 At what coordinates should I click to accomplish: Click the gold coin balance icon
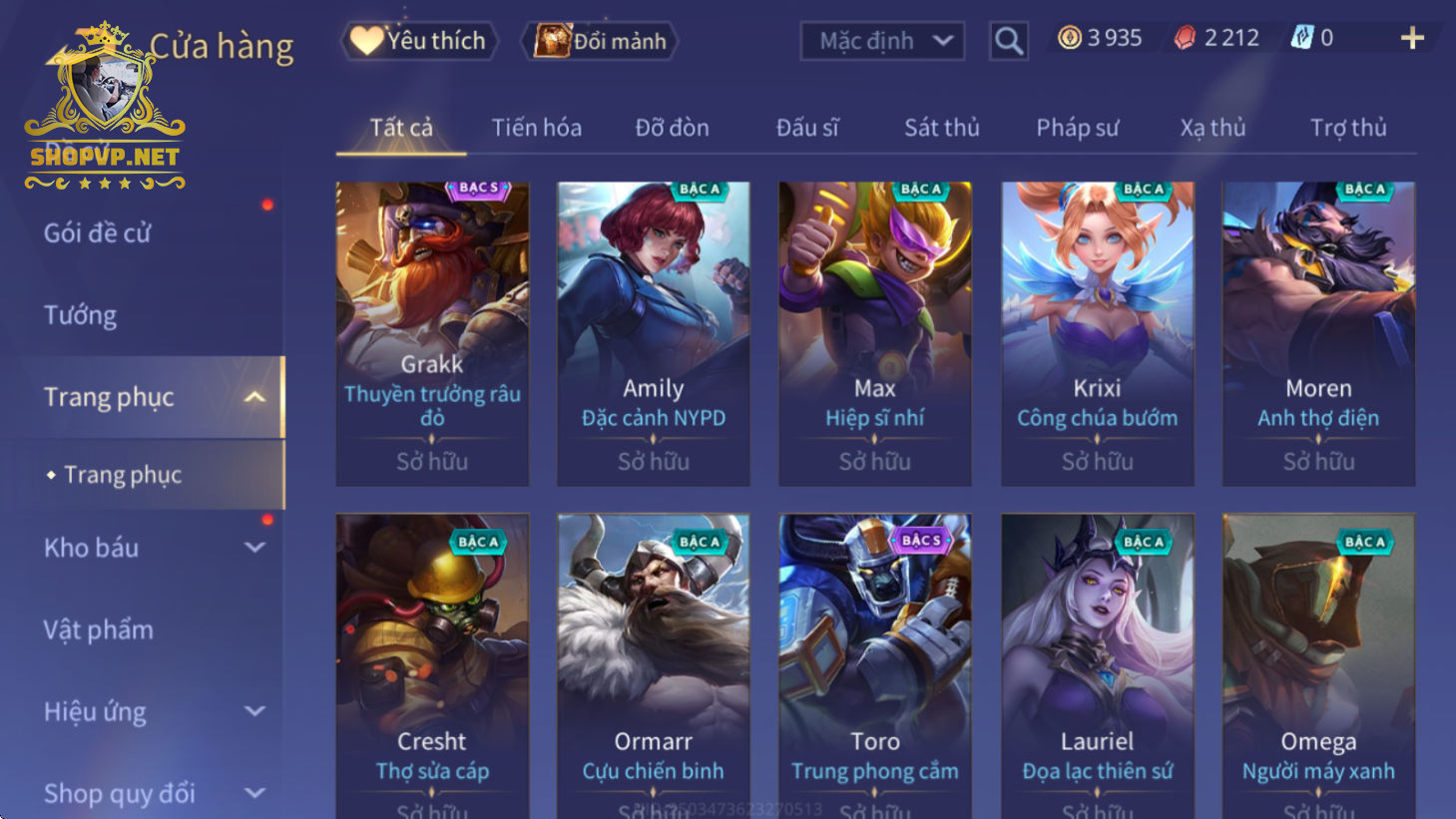pos(1069,38)
